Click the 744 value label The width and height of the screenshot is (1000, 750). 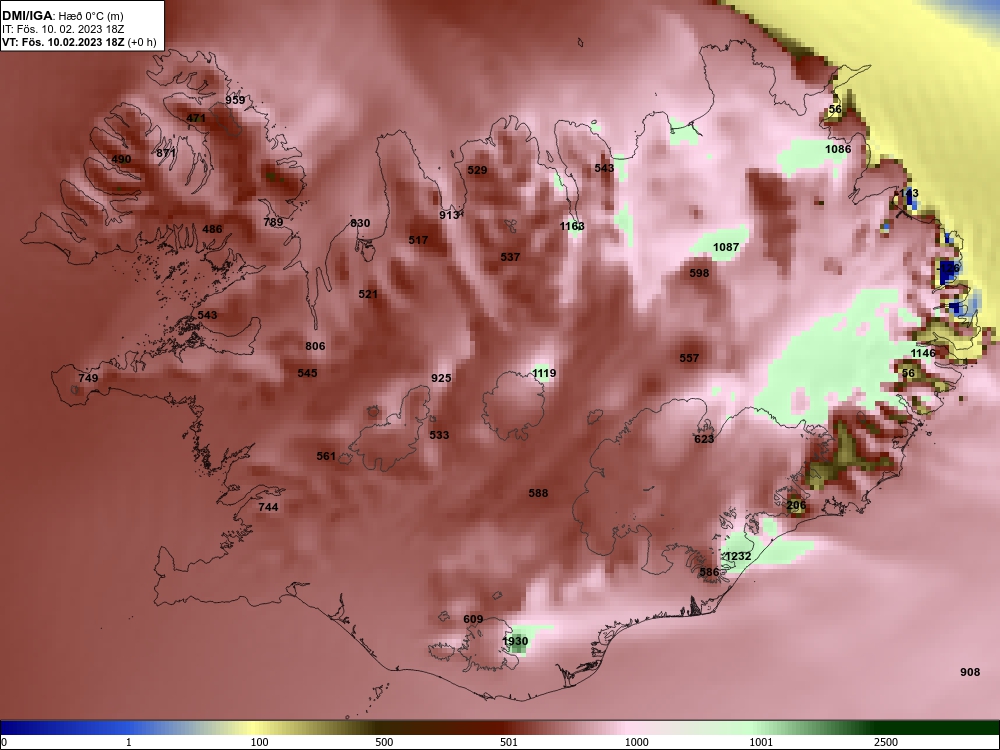coord(268,508)
